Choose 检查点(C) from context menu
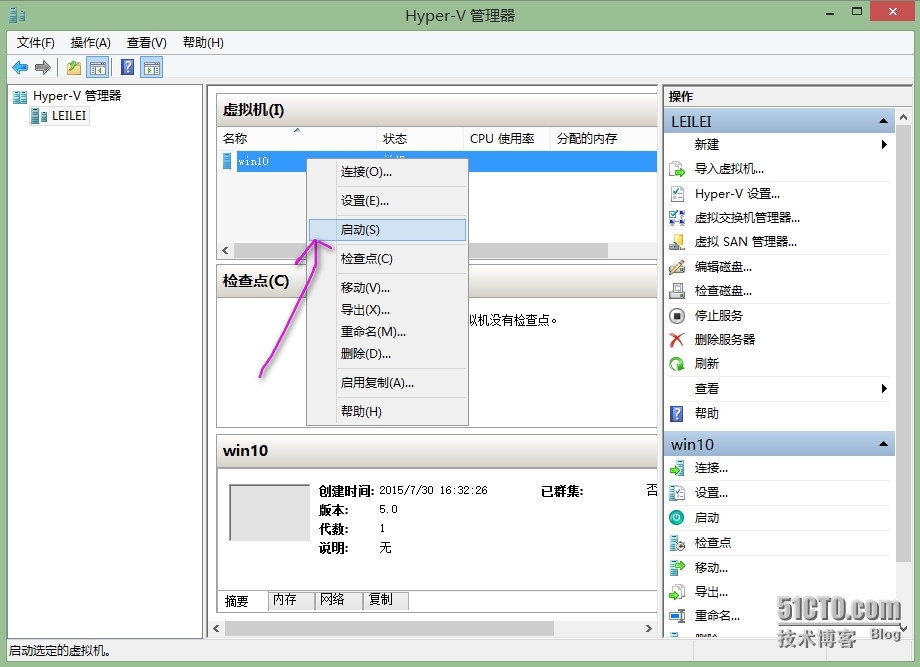The width and height of the screenshot is (920, 667). [x=387, y=258]
